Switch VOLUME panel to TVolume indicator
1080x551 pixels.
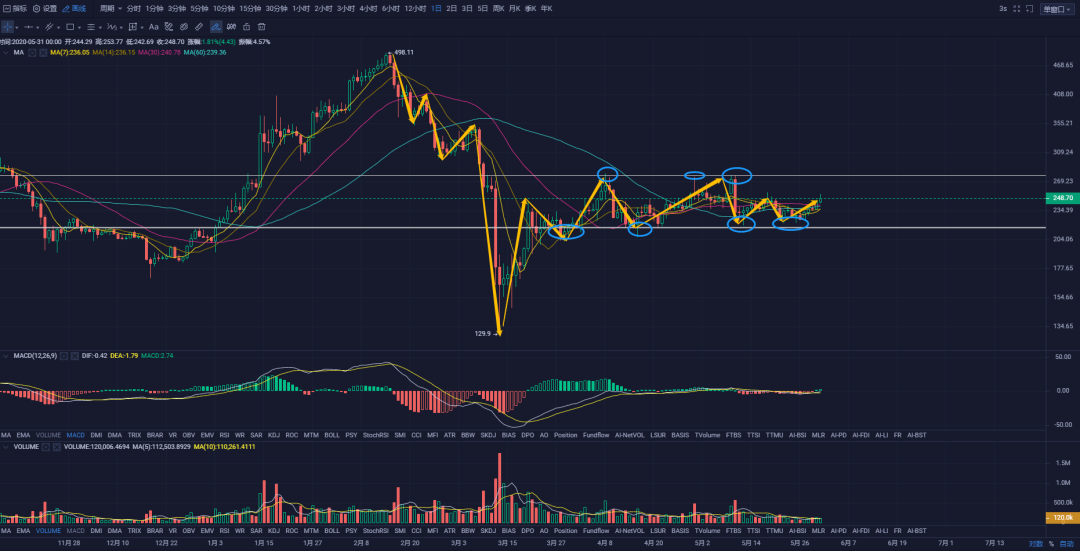(707, 531)
